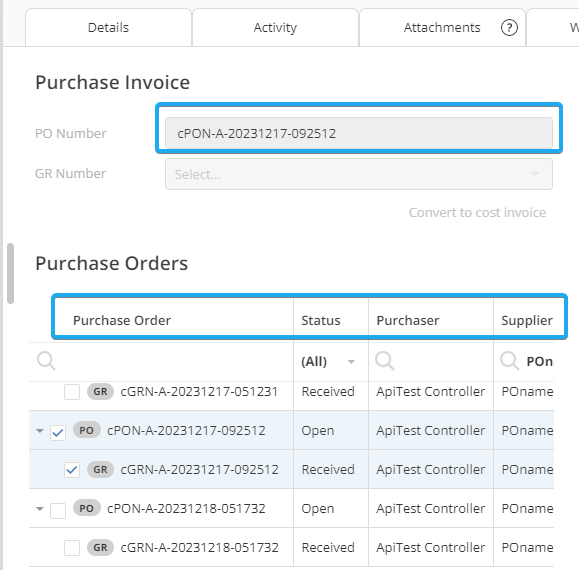Select cPON-A-20231218-051732 text
This screenshot has height=570, width=579.
point(186,509)
